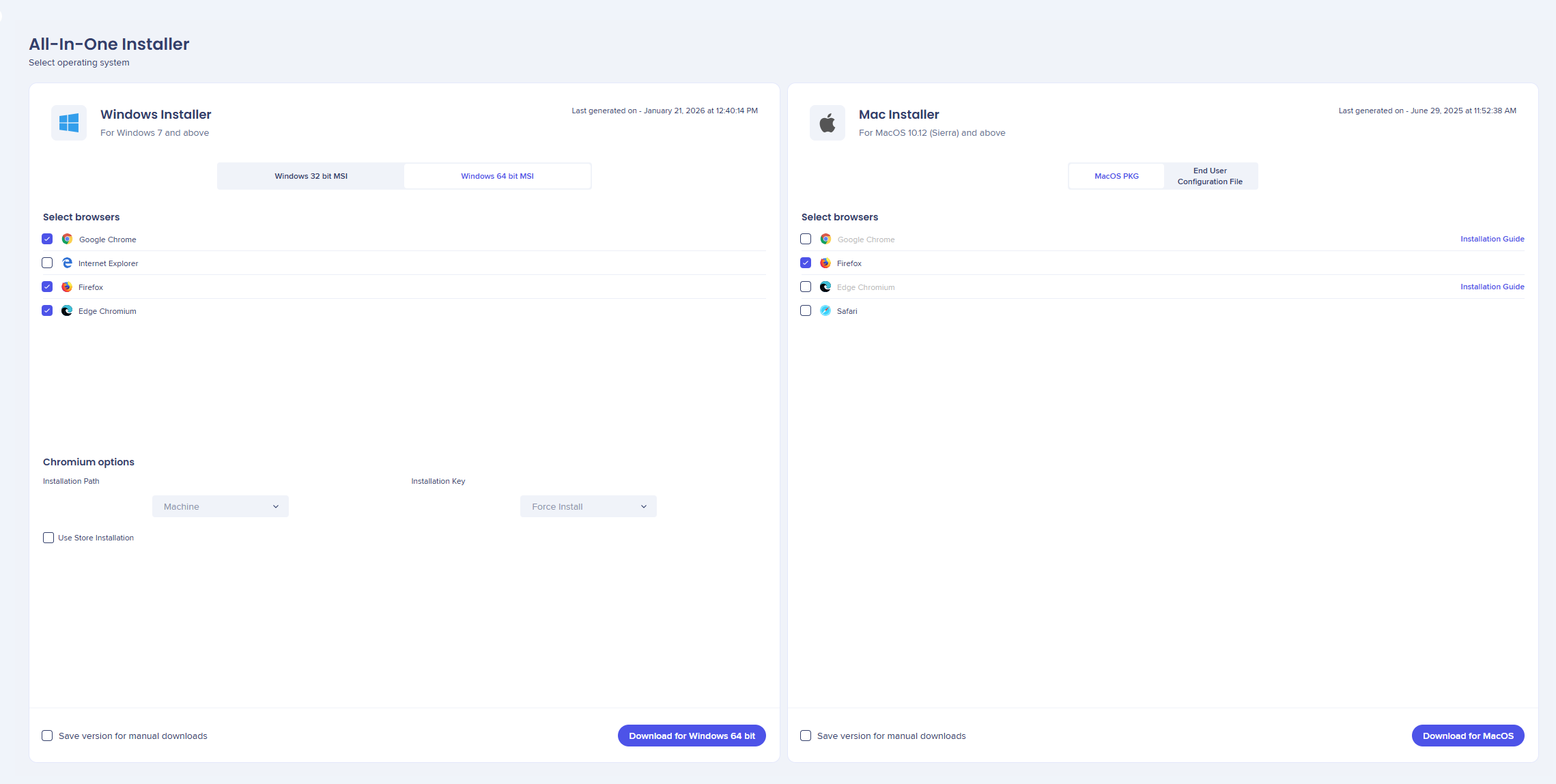Check Save version for manual downloads under Mac
This screenshot has height=784, width=1556.
[x=806, y=736]
